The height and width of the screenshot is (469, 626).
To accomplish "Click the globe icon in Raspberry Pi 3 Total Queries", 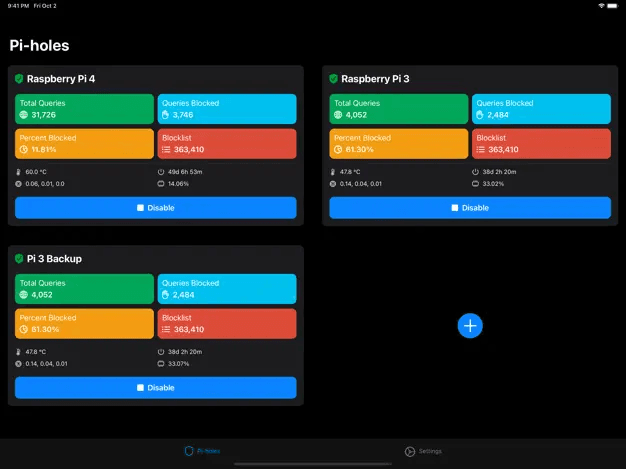I will (x=338, y=115).
